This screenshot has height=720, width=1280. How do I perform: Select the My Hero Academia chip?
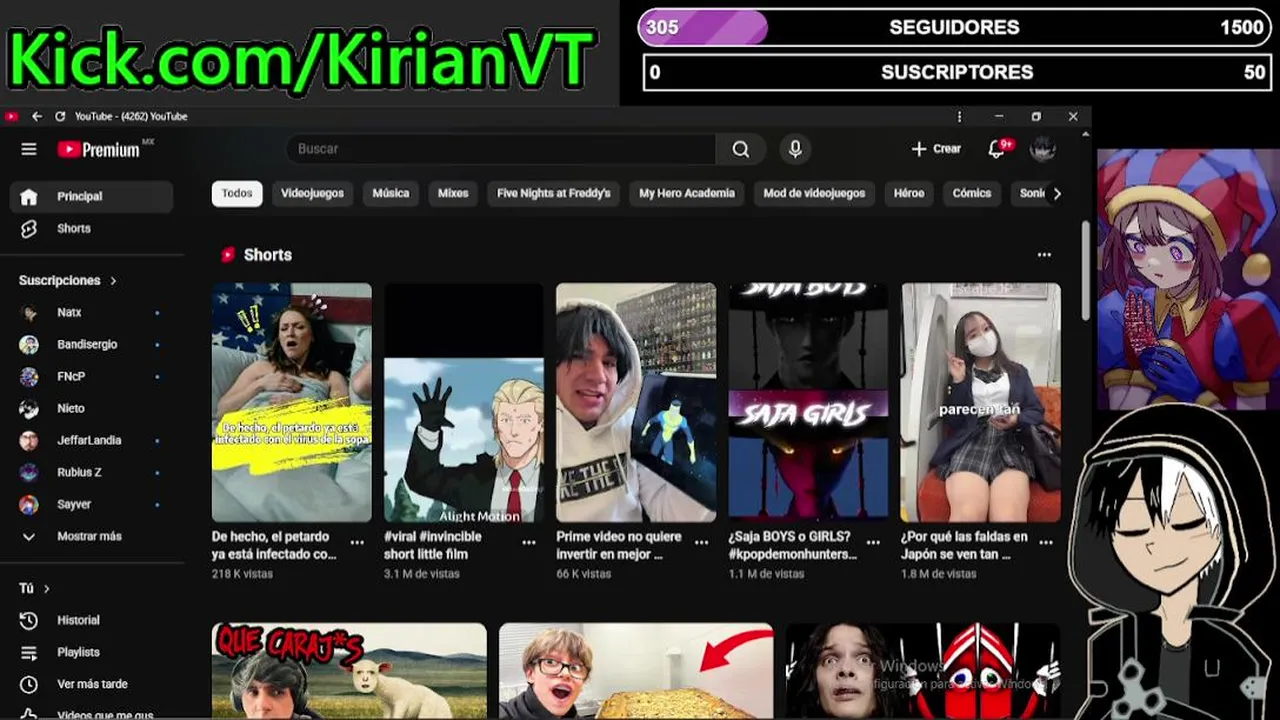[x=687, y=193]
